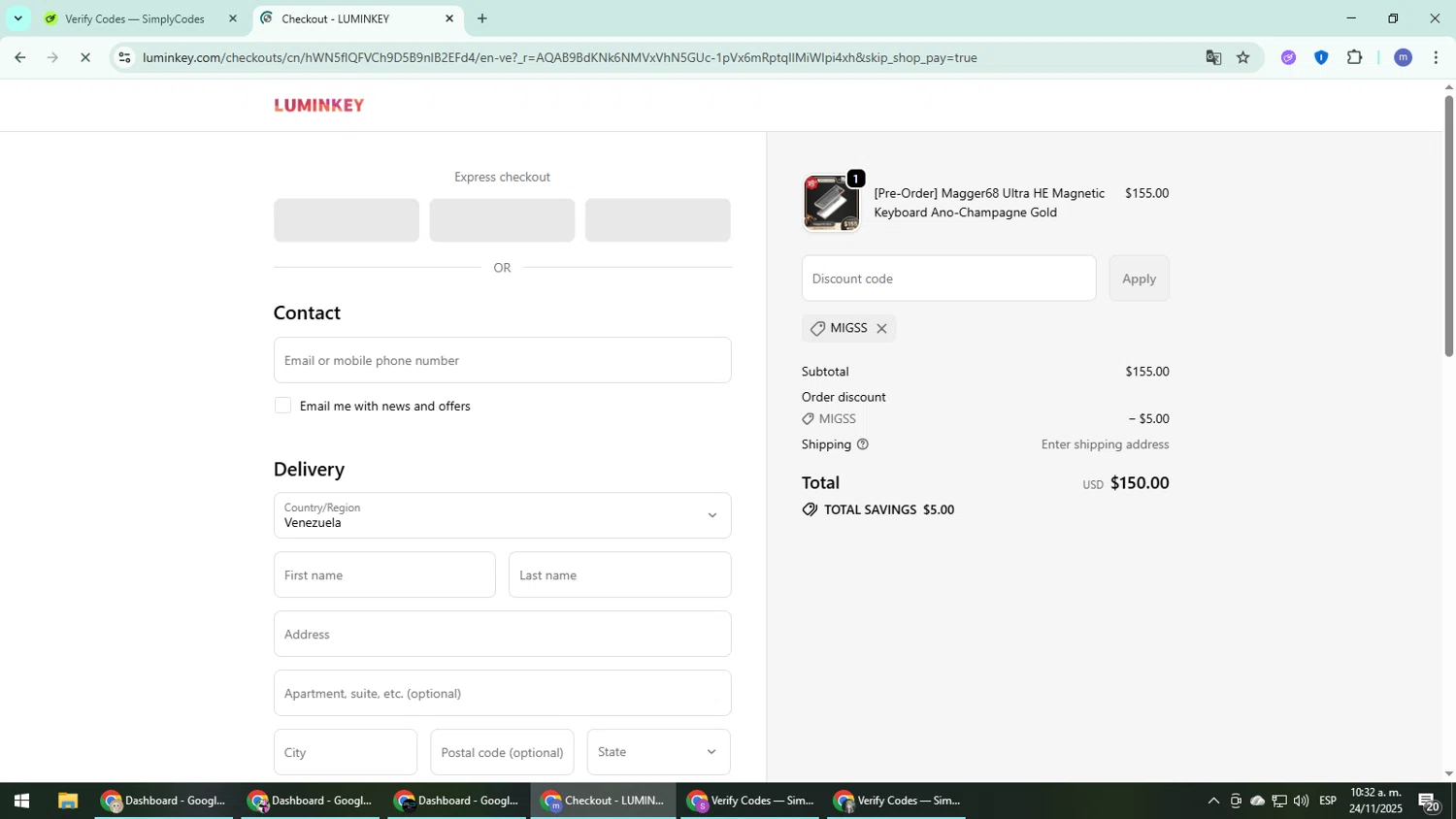Switch to second Dashboard - Google taskbar window
This screenshot has height=819, width=1456.
(x=311, y=802)
